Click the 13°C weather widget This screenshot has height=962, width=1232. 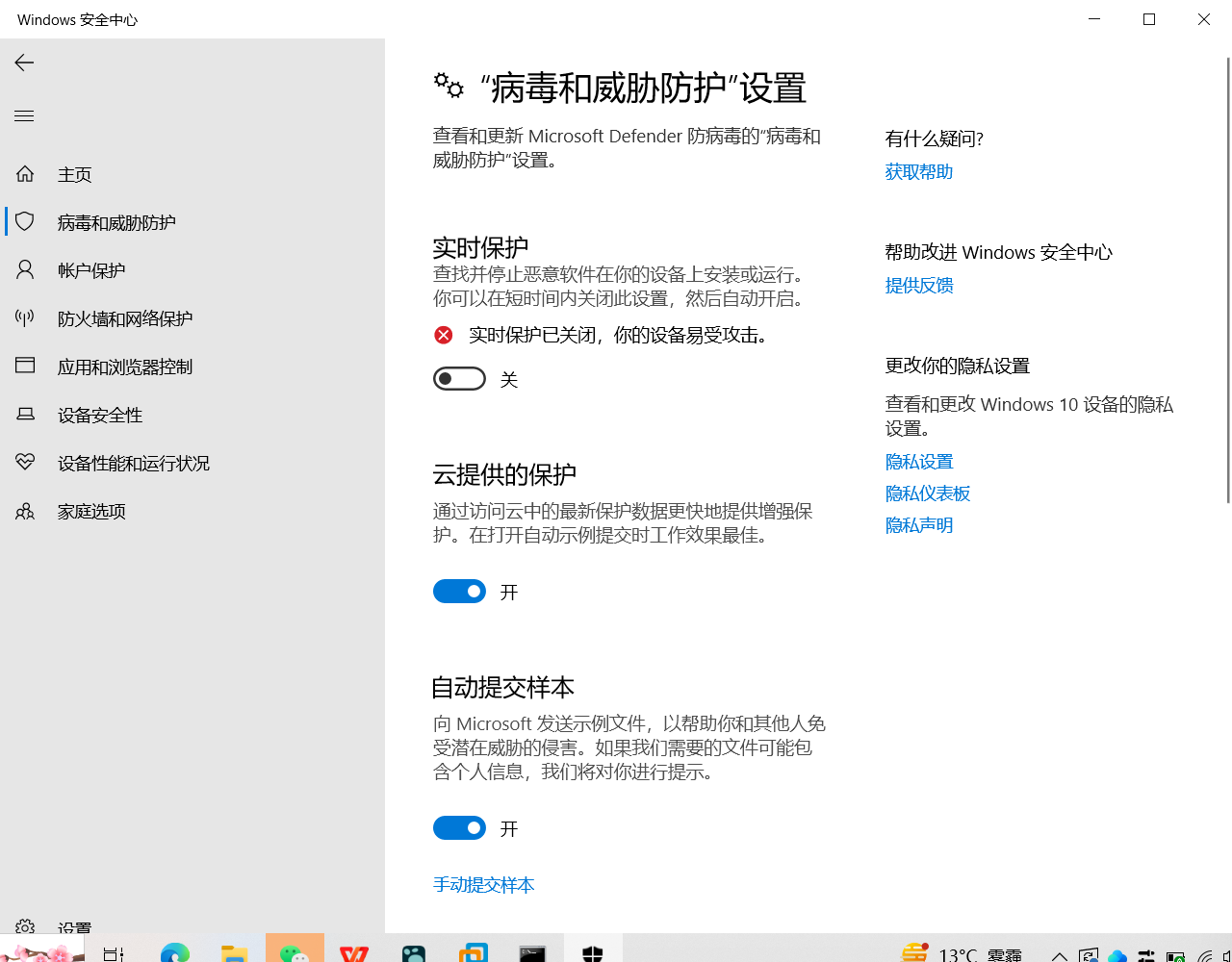[962, 953]
